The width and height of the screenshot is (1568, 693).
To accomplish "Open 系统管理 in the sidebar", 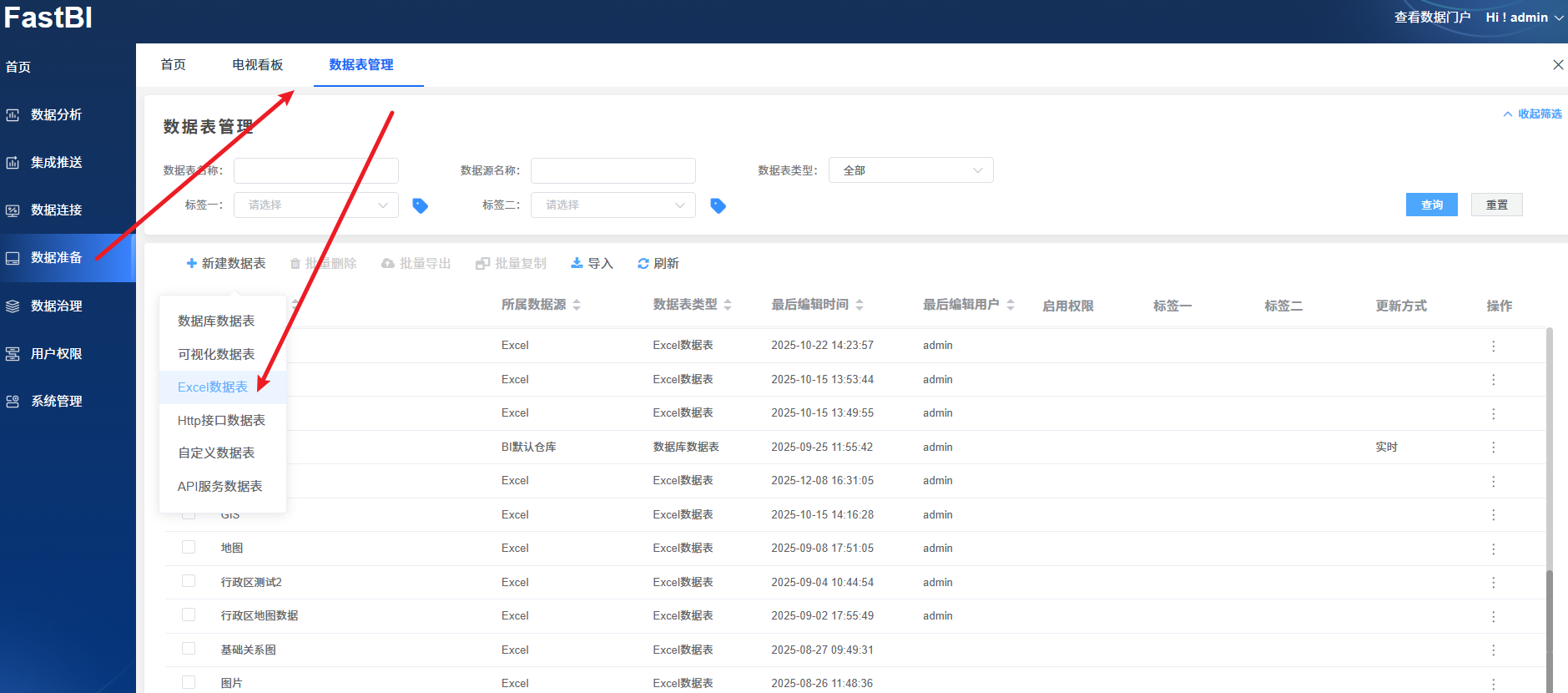I will pyautogui.click(x=56, y=402).
